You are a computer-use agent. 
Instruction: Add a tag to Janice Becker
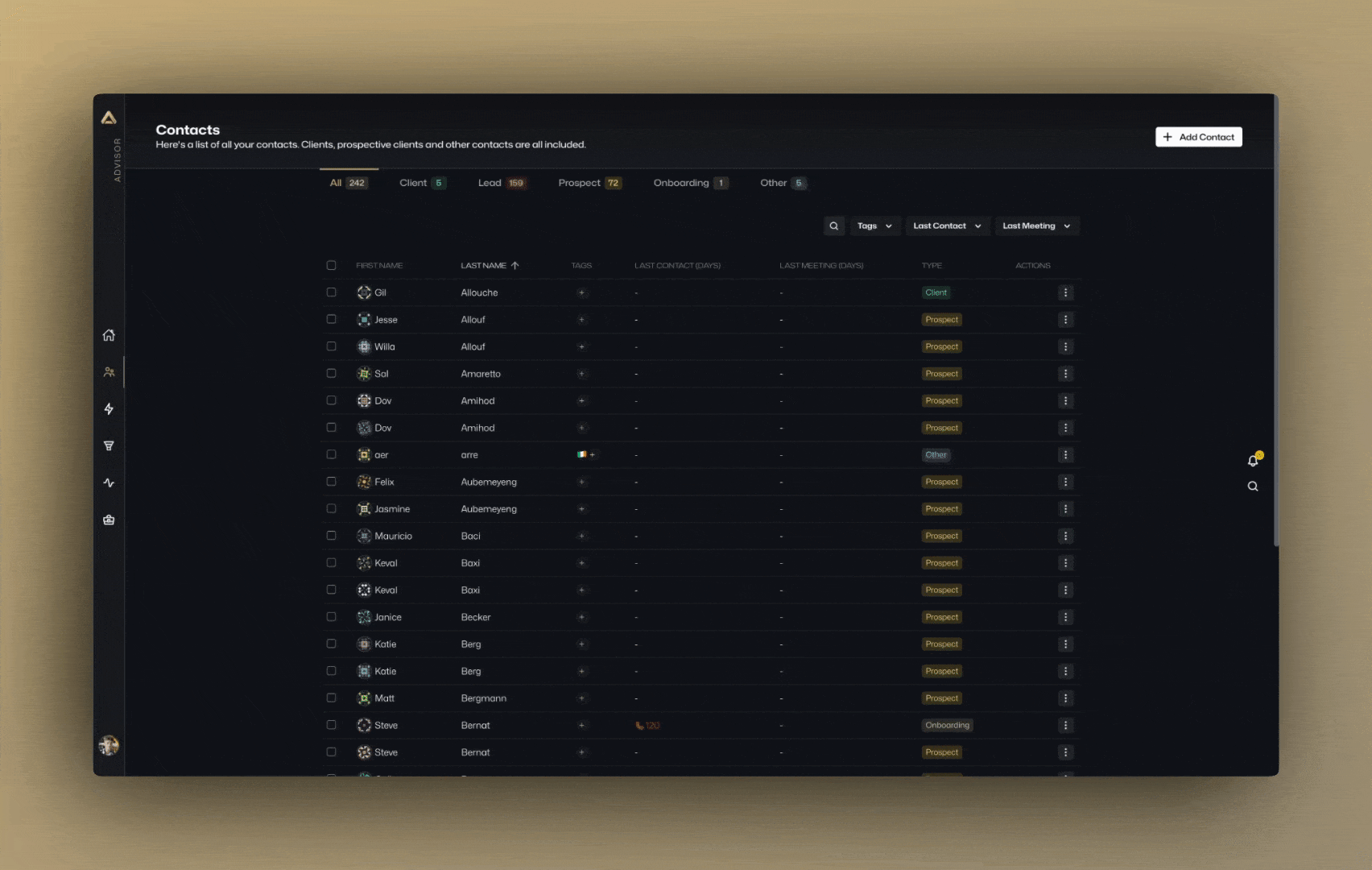tap(581, 617)
